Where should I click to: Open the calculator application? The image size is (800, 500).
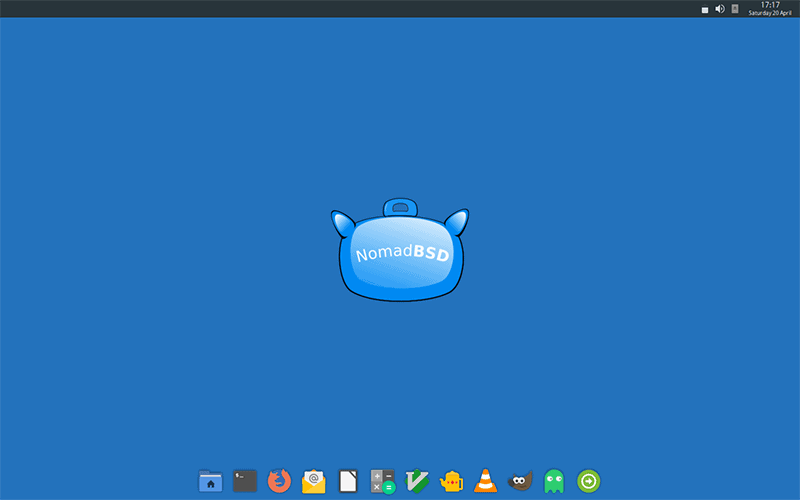click(383, 481)
